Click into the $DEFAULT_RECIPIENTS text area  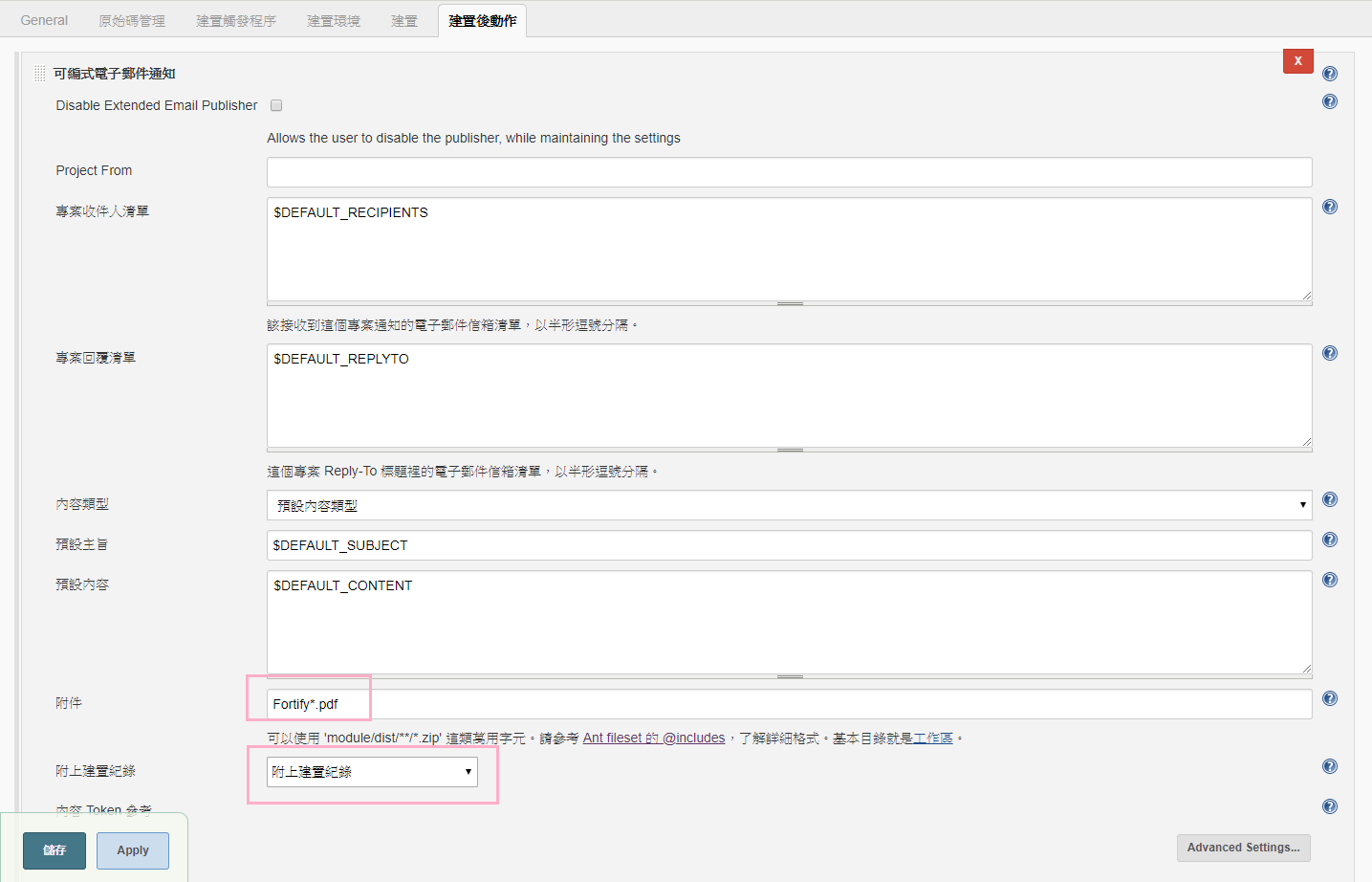789,249
